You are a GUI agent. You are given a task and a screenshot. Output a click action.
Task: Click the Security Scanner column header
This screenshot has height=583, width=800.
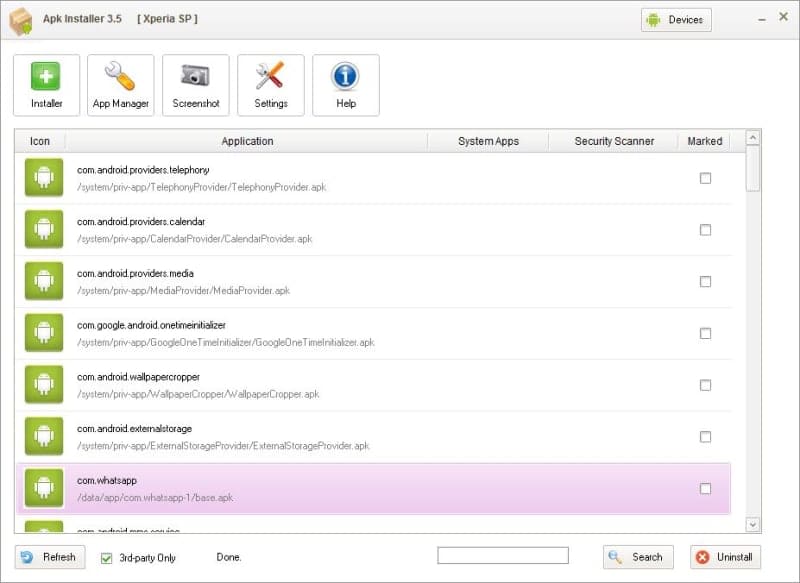pyautogui.click(x=614, y=141)
